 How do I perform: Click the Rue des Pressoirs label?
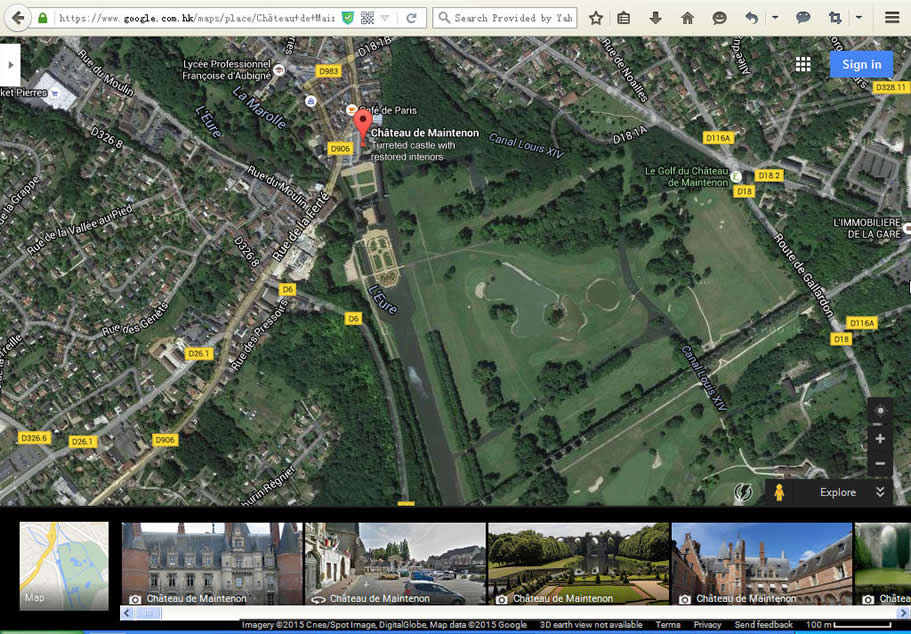click(259, 335)
